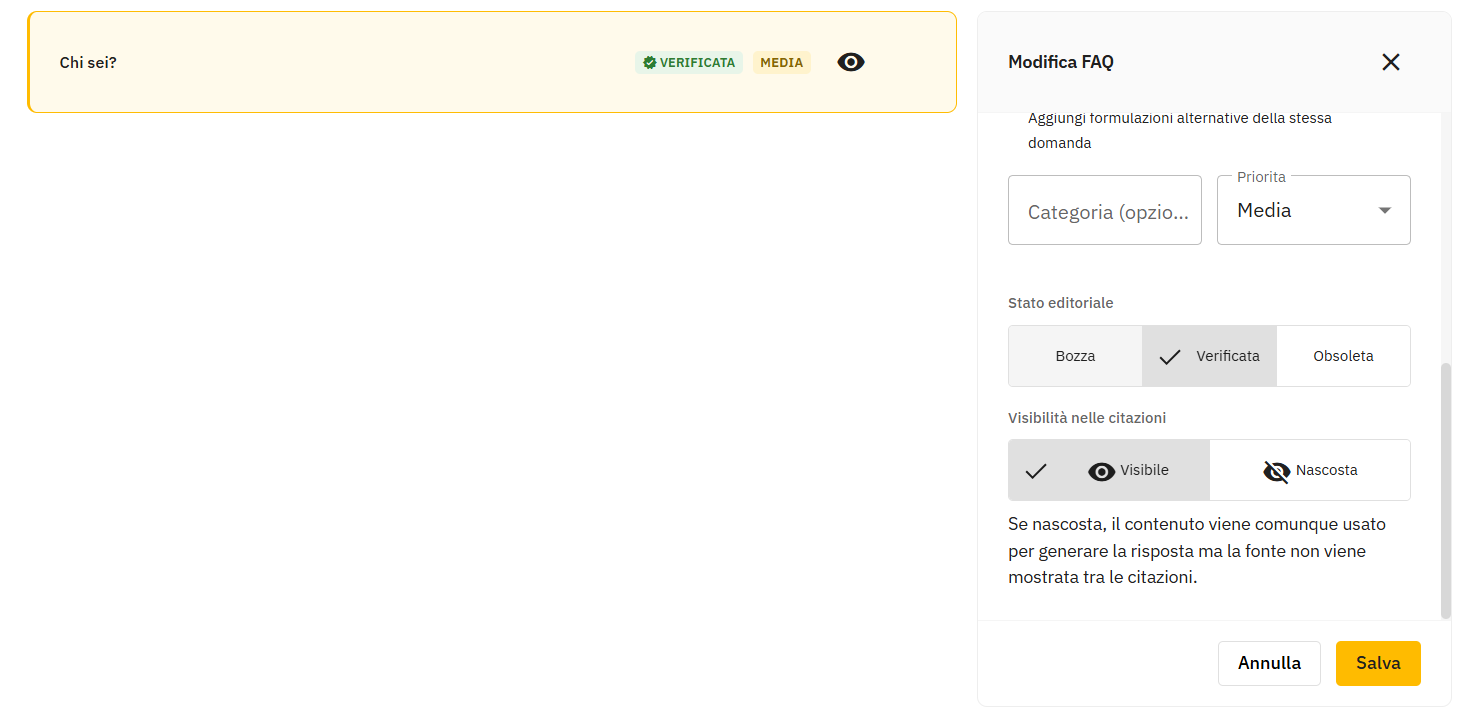Screen dimensions: 1472x717
Task: Click the panel's vertical scrollbar
Action: coord(1445,490)
